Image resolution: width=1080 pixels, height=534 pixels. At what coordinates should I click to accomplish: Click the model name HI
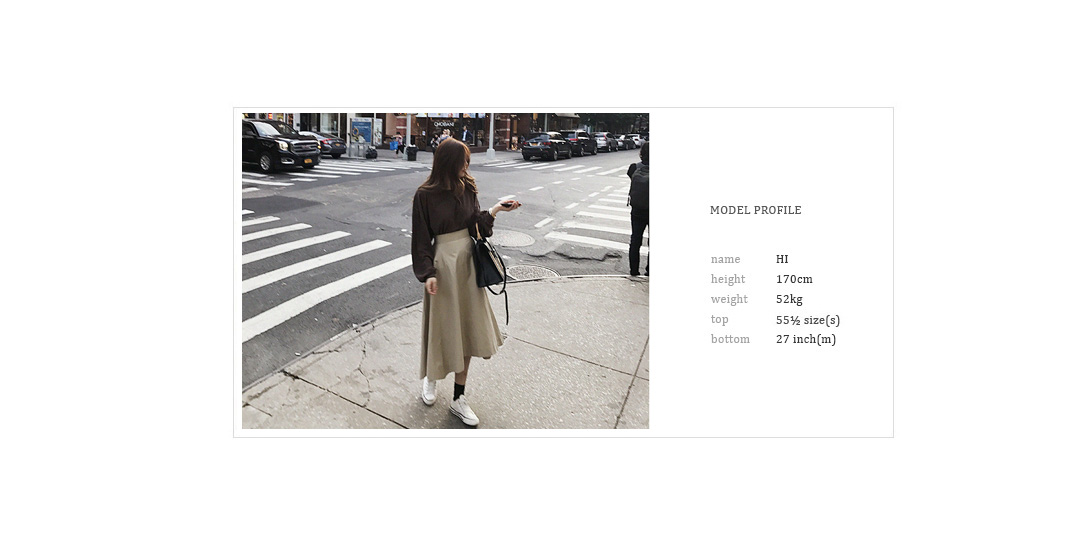782,259
